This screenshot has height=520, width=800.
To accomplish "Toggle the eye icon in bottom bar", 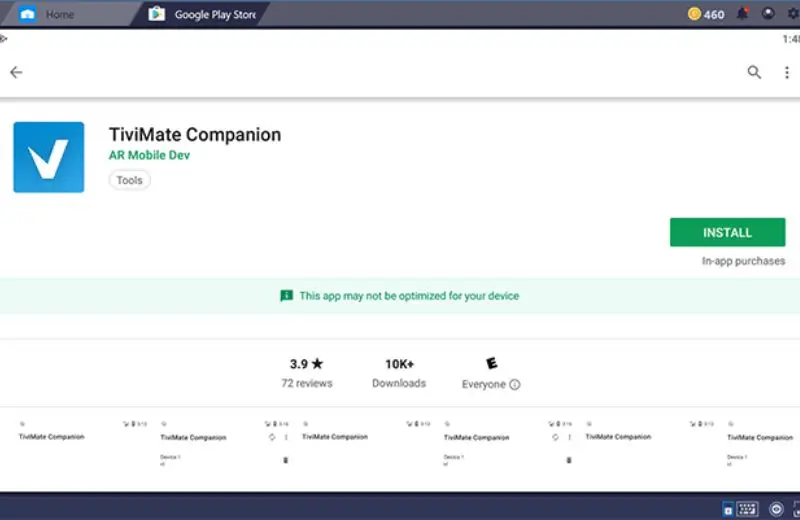I will pos(776,508).
